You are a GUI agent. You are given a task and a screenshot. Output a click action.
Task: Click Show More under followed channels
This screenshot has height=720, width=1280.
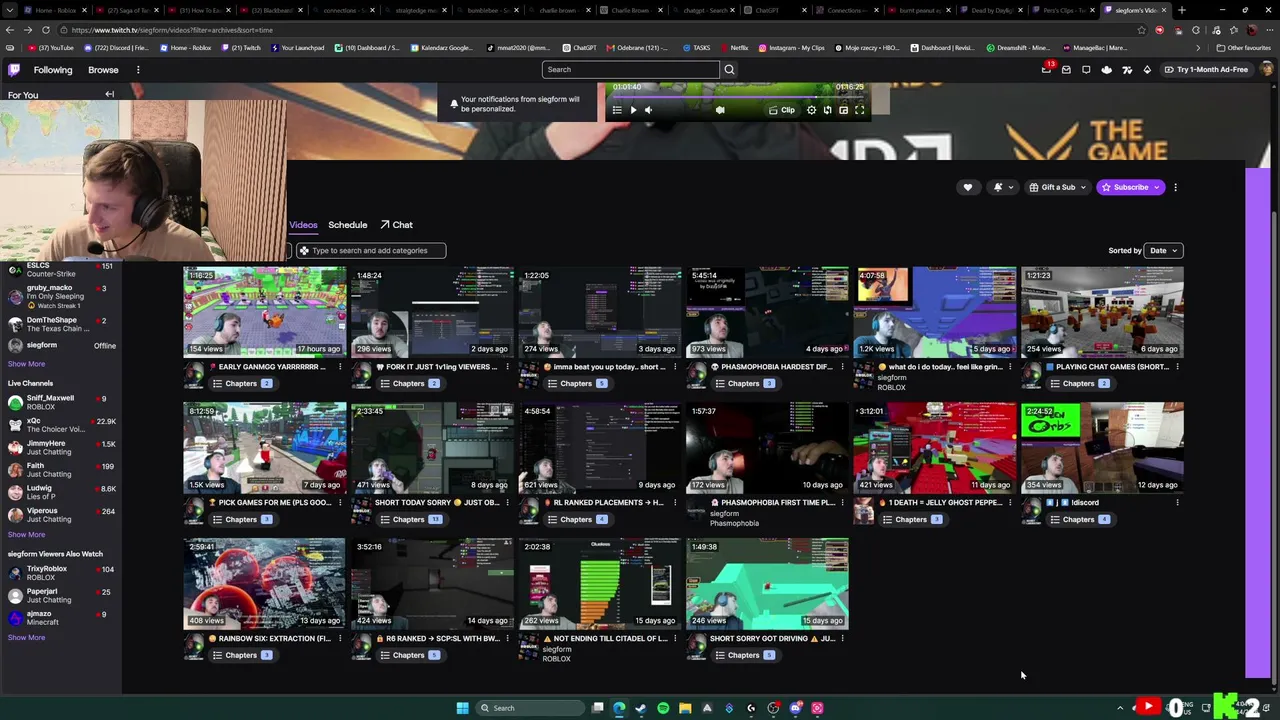click(x=26, y=364)
